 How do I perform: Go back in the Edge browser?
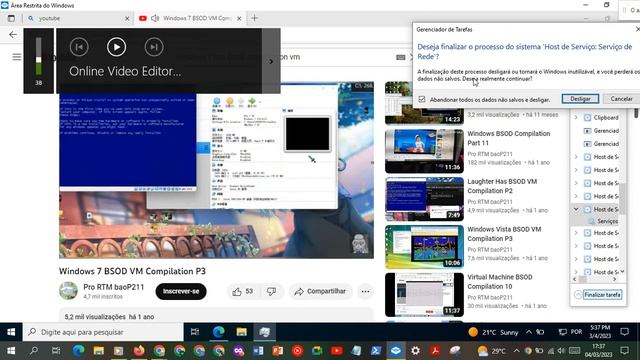13,35
